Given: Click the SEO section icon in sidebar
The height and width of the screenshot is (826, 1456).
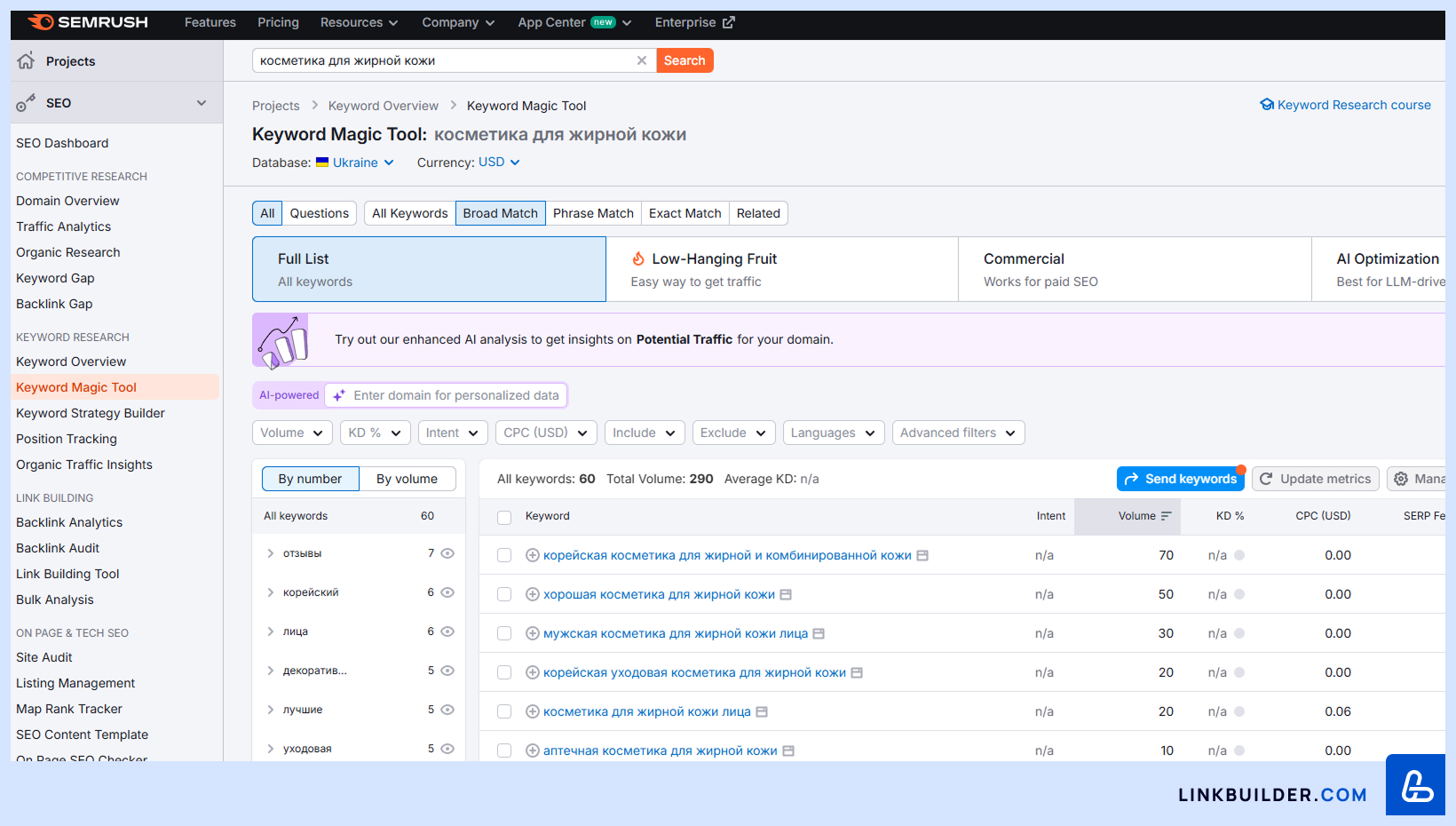Looking at the screenshot, I should [x=26, y=103].
